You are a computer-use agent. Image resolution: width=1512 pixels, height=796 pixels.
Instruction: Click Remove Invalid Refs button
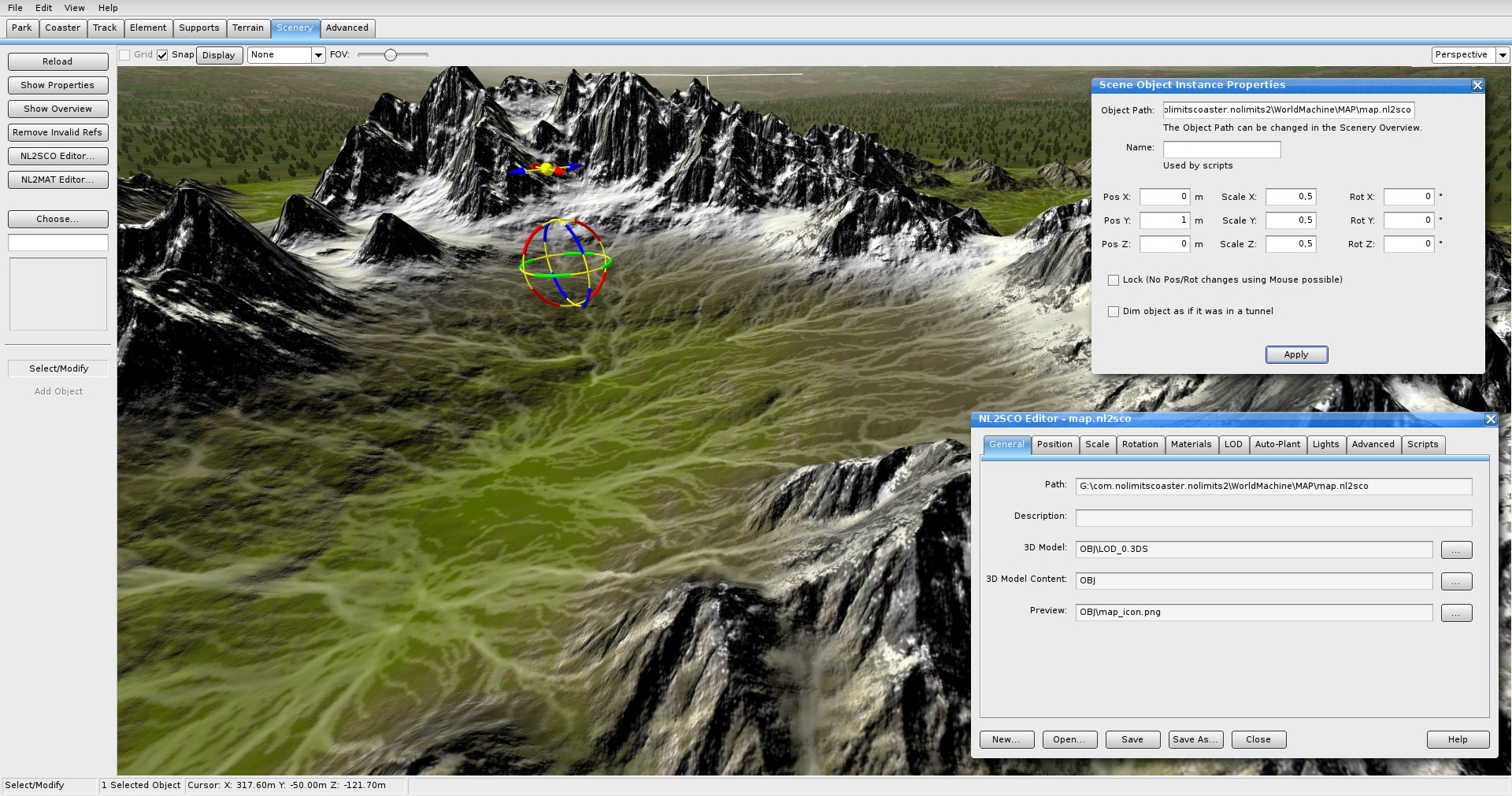57,132
